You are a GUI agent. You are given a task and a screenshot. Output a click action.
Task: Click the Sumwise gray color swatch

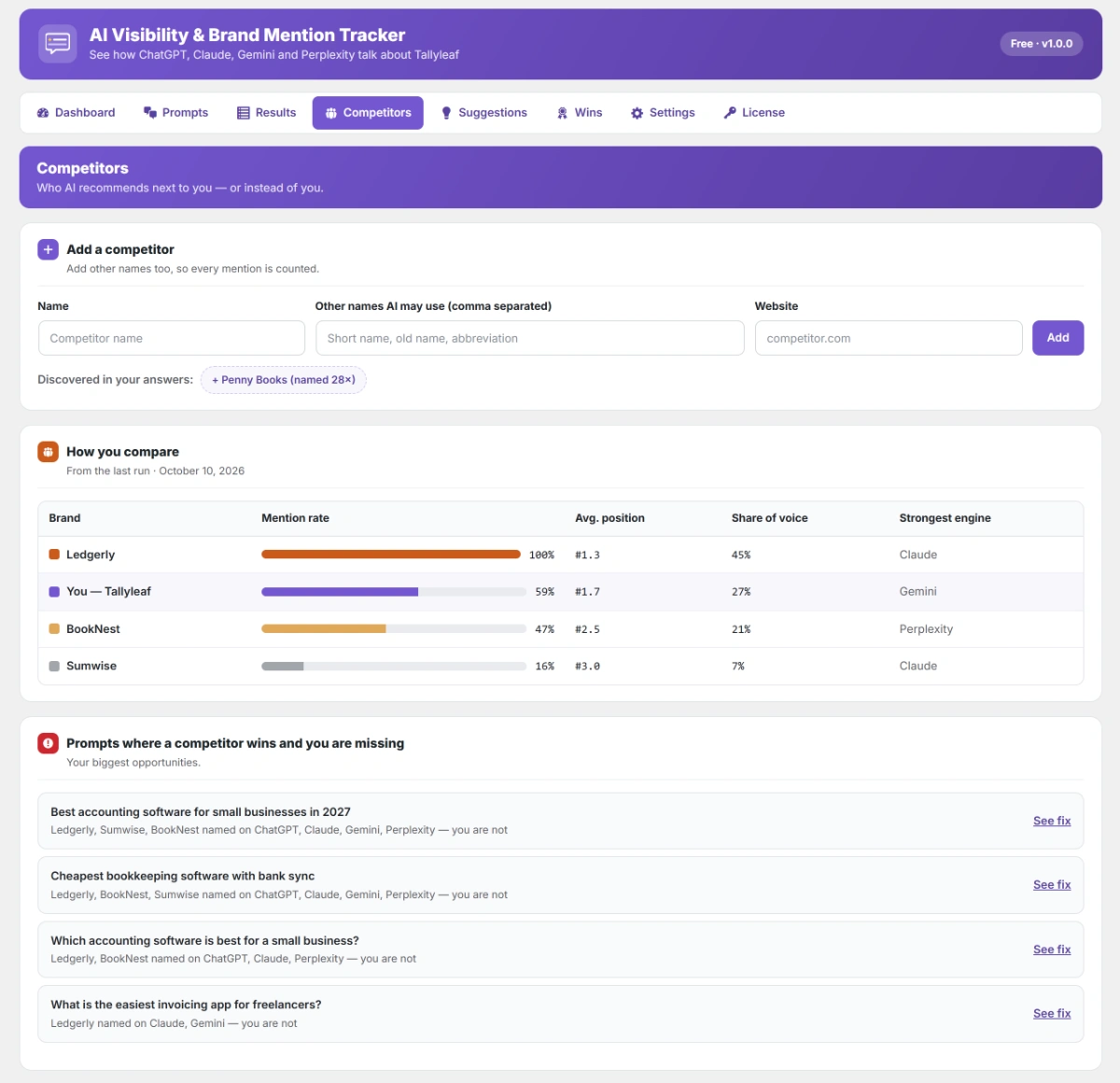(x=54, y=667)
